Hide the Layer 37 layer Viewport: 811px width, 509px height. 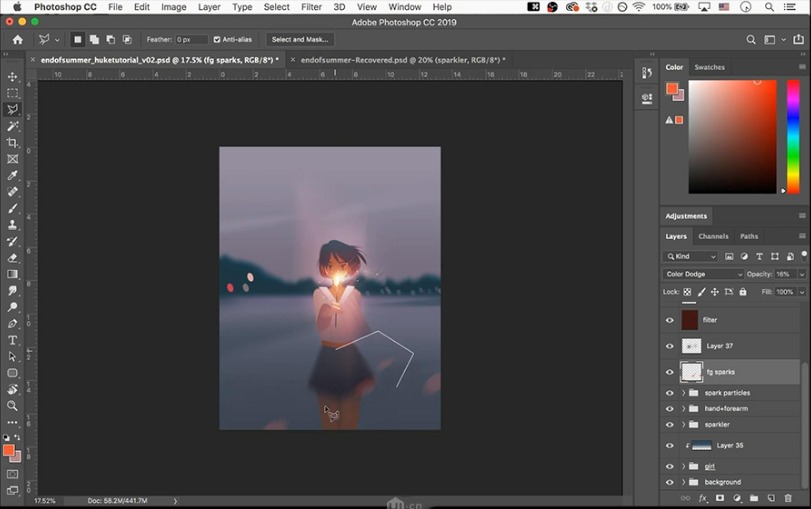point(670,346)
